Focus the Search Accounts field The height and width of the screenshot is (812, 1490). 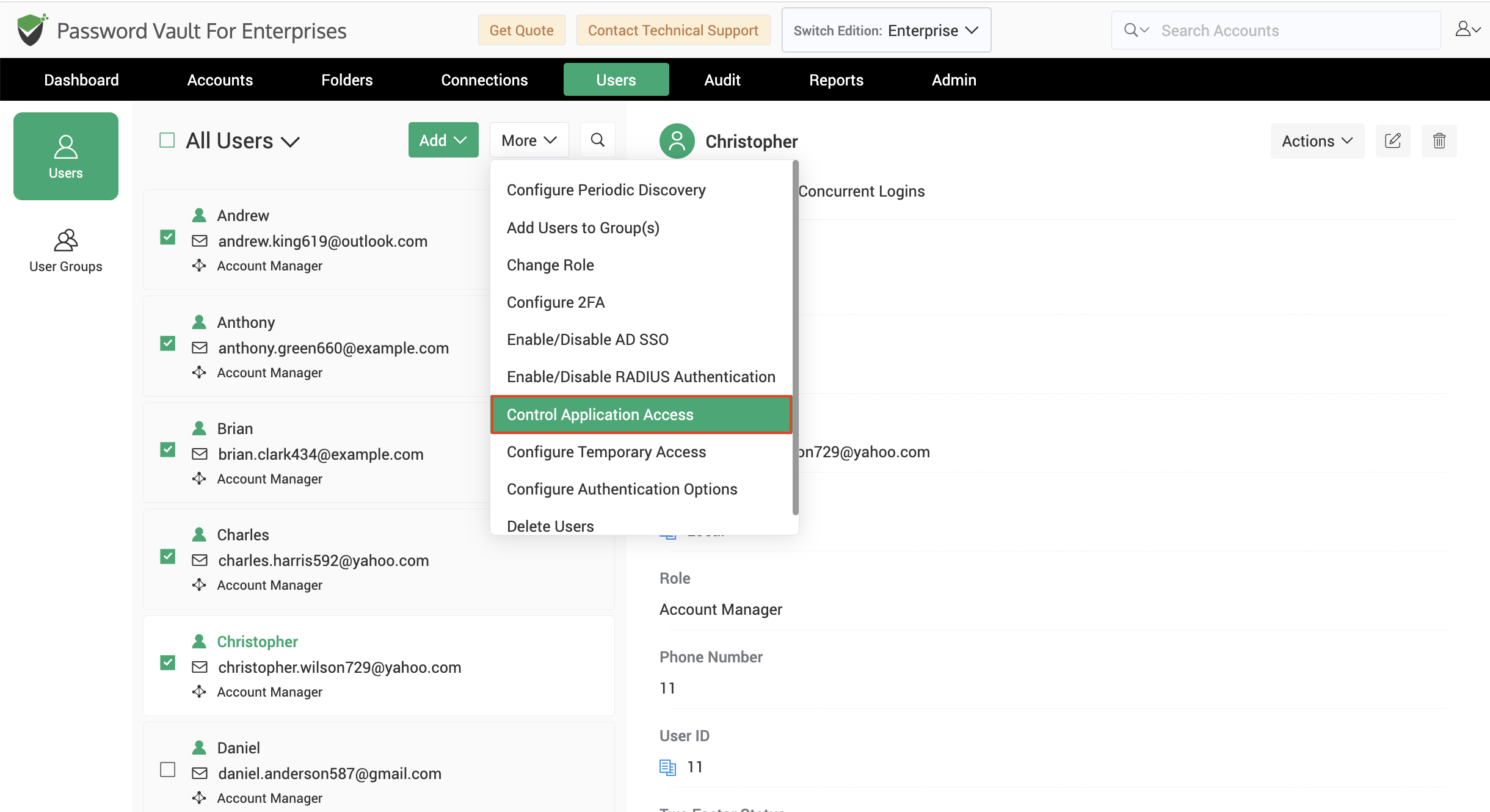click(1276, 31)
